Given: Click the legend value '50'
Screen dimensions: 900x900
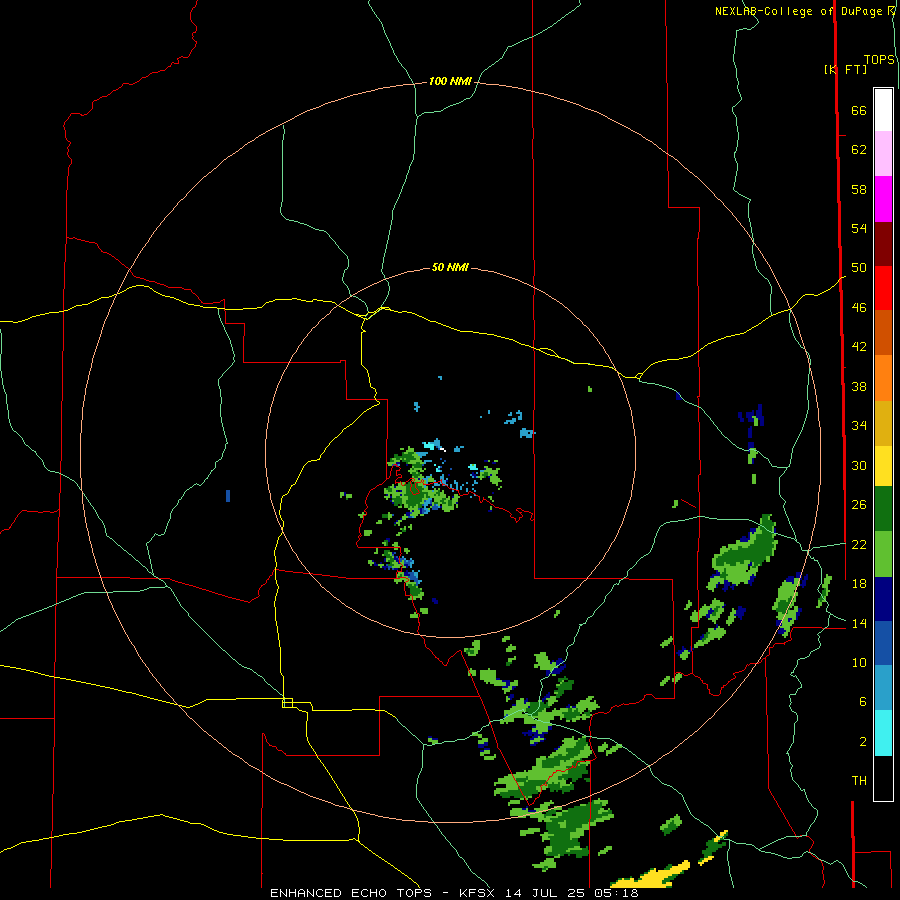Looking at the screenshot, I should [x=859, y=267].
